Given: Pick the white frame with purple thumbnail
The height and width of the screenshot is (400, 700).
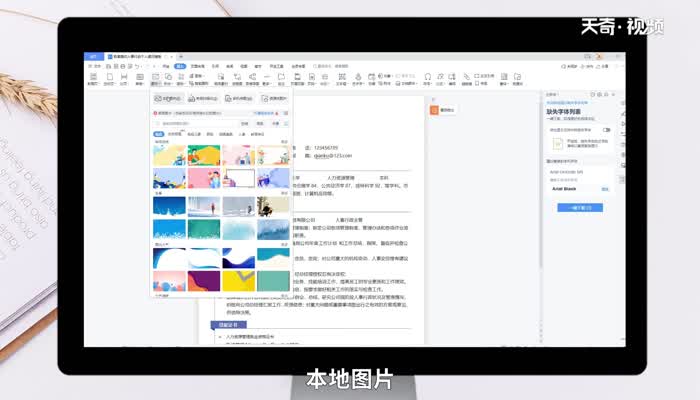Looking at the screenshot, I should click(239, 178).
